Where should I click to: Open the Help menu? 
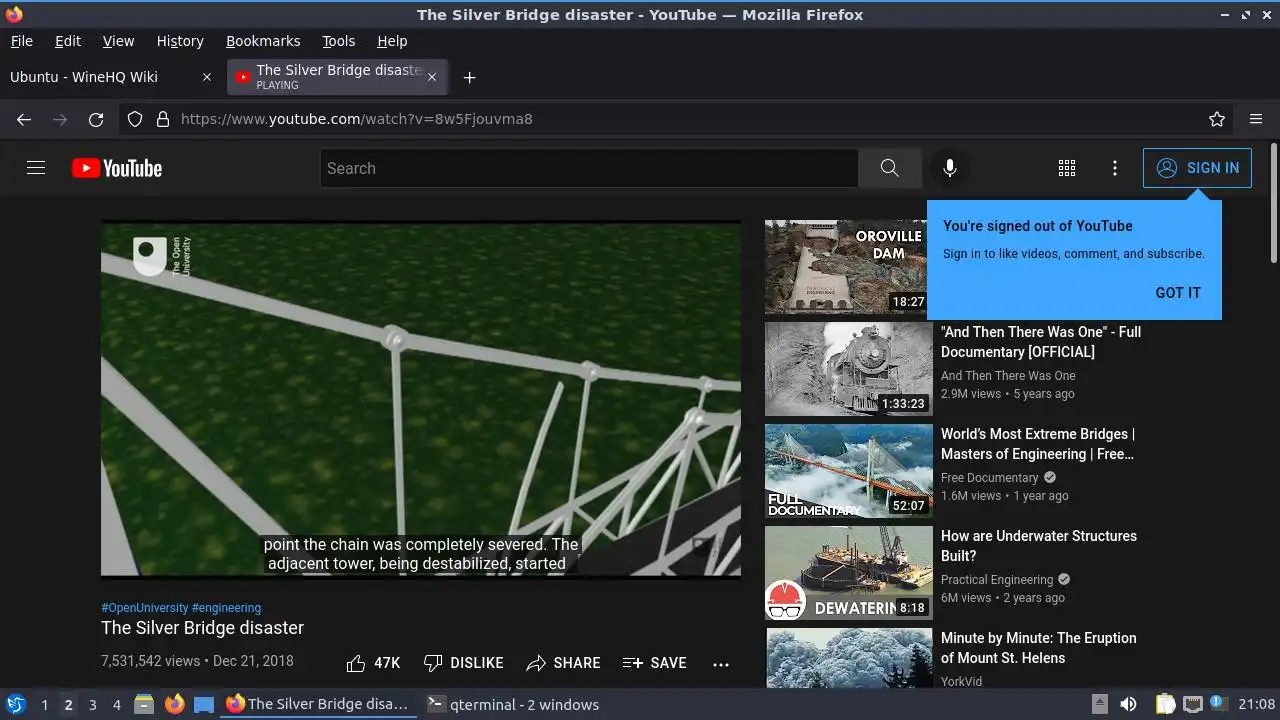click(392, 41)
